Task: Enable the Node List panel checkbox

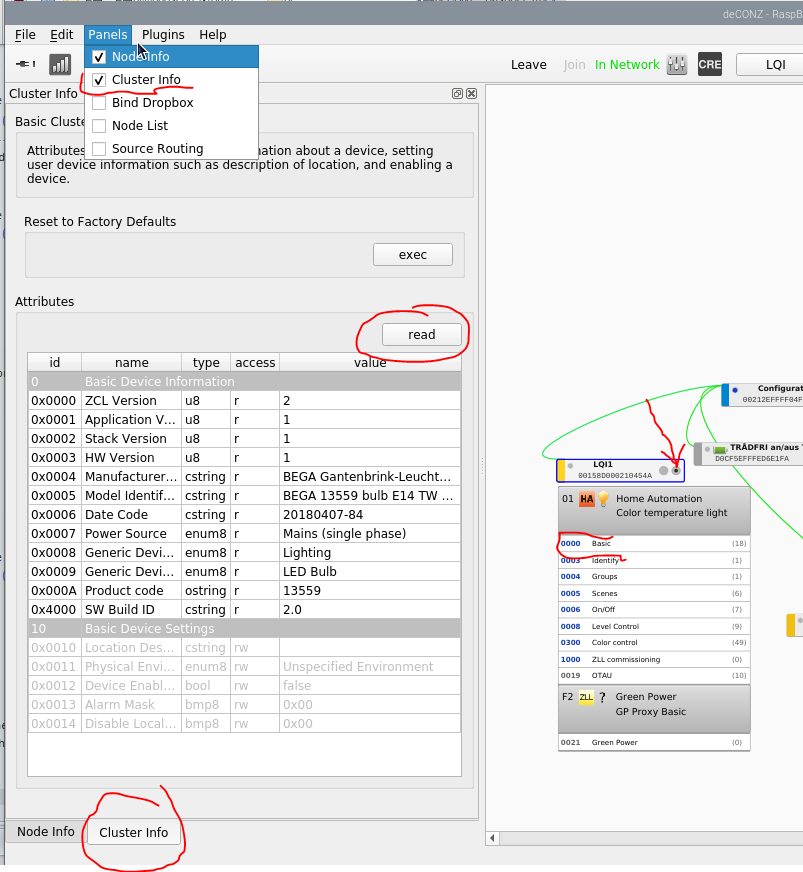Action: (x=99, y=126)
